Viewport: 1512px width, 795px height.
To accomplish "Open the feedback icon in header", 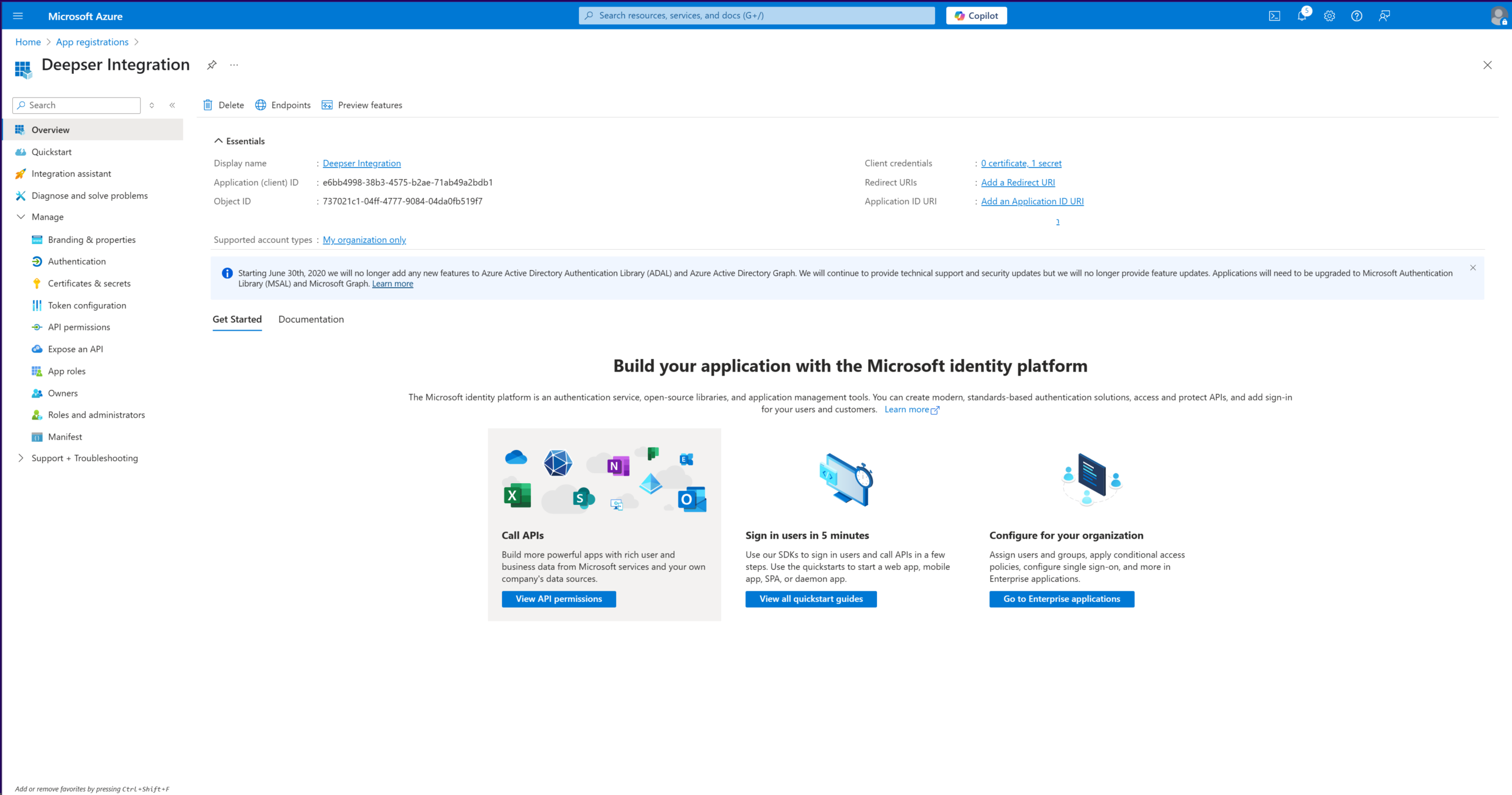I will 1384,16.
